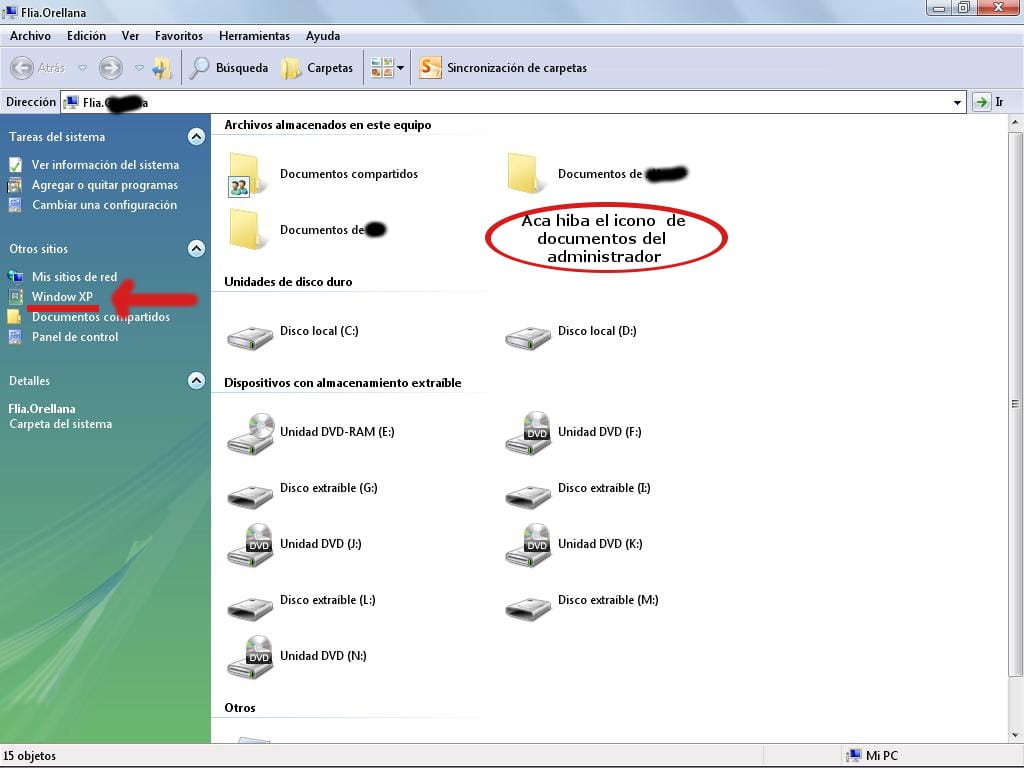Collapse the Detalles panel
Image resolution: width=1024 pixels, height=768 pixels.
[x=196, y=381]
